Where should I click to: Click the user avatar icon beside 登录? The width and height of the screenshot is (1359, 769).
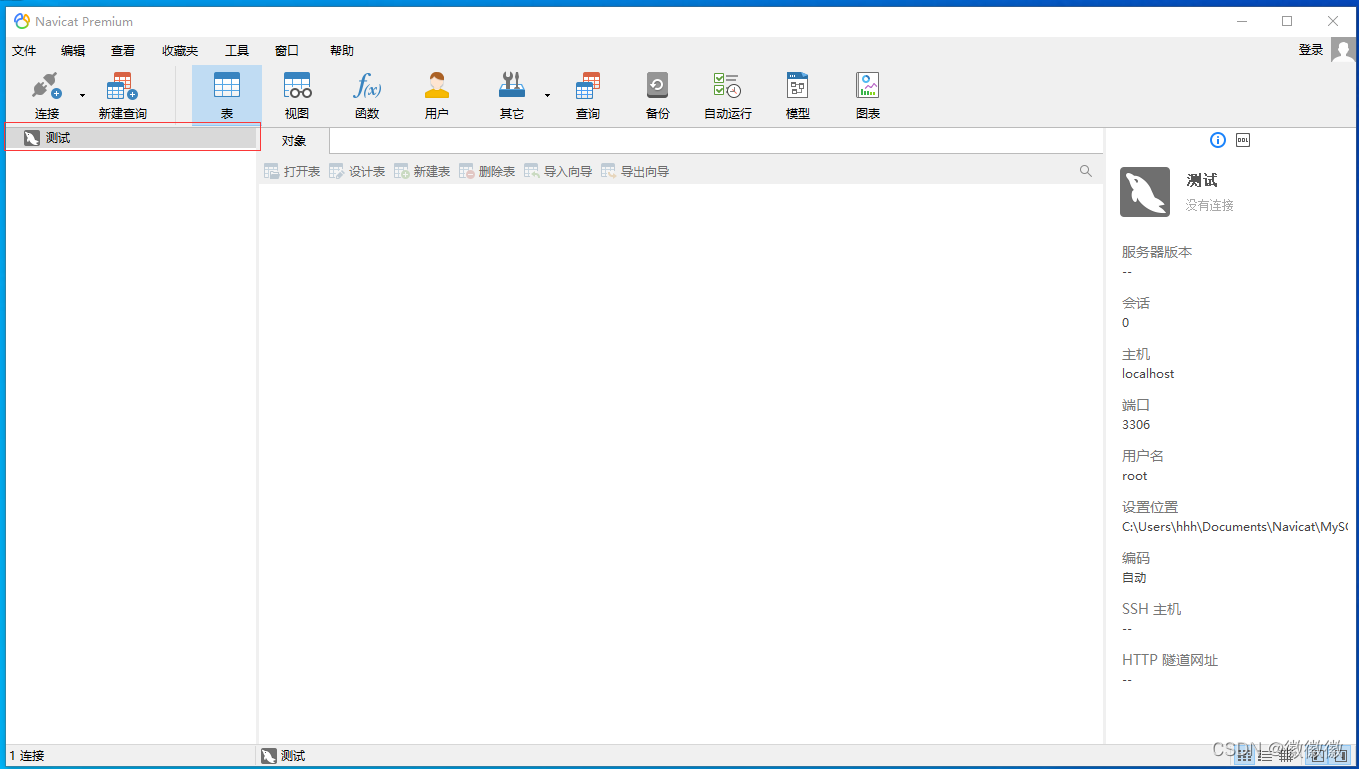1343,50
